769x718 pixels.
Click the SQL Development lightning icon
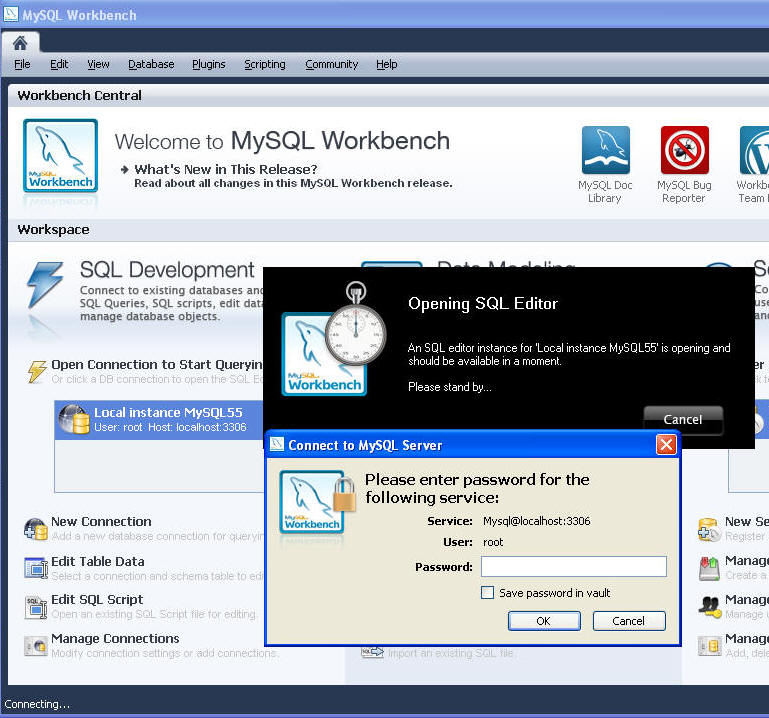(x=45, y=284)
